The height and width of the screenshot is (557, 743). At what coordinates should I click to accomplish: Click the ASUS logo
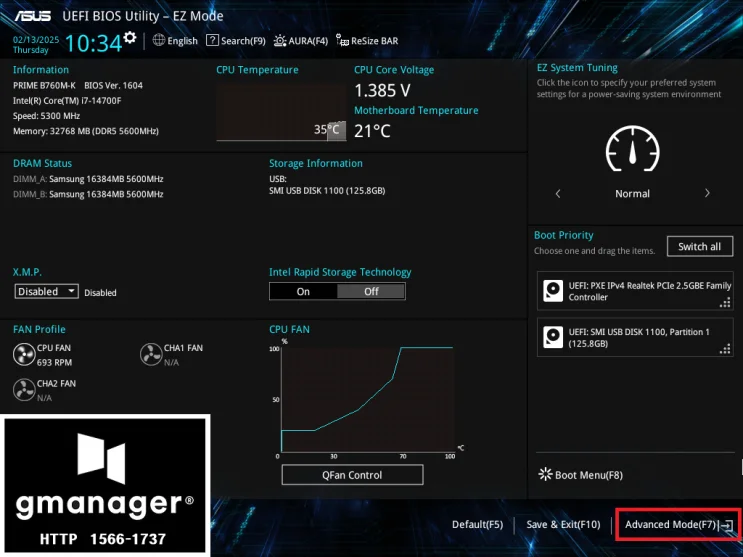coord(32,16)
